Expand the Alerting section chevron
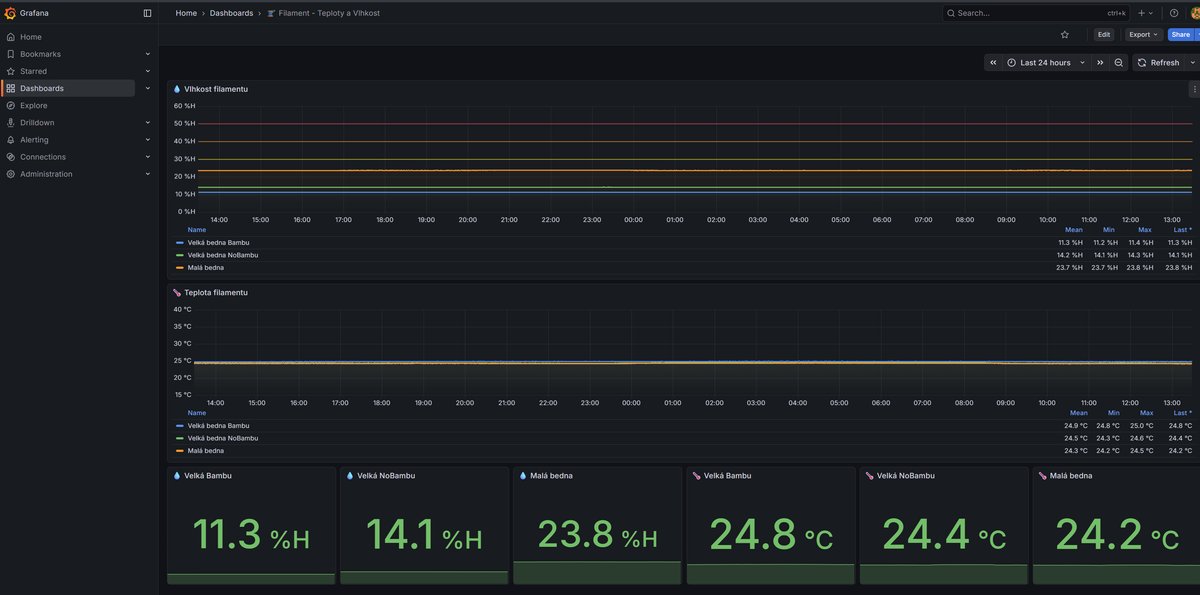 coord(147,140)
